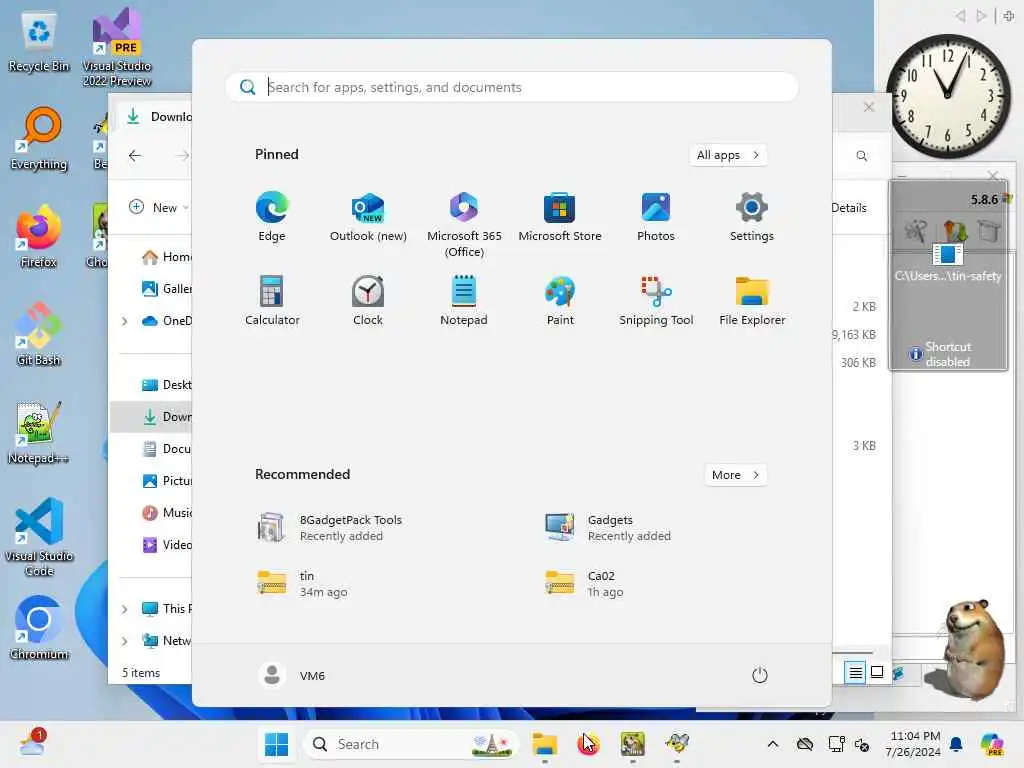Screen dimensions: 1024x768
Task: Expand OneDrive in Explorer navigation pane
Action: [x=124, y=321]
